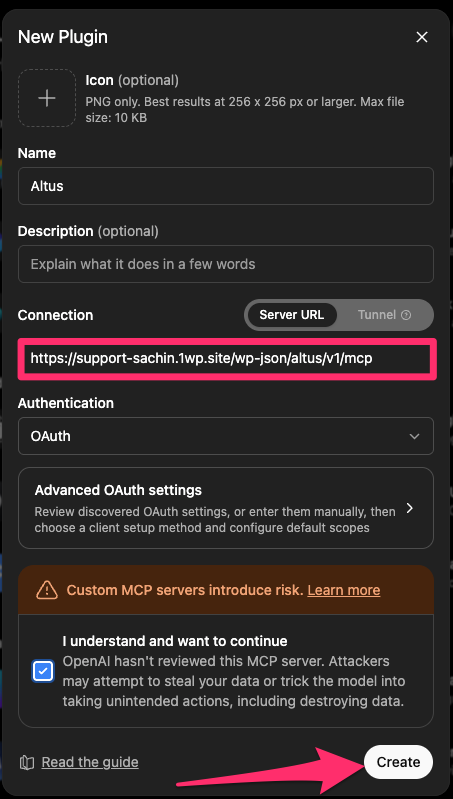The image size is (453, 799).
Task: Click Custom MCP servers introduce risk text
Action: point(185,590)
